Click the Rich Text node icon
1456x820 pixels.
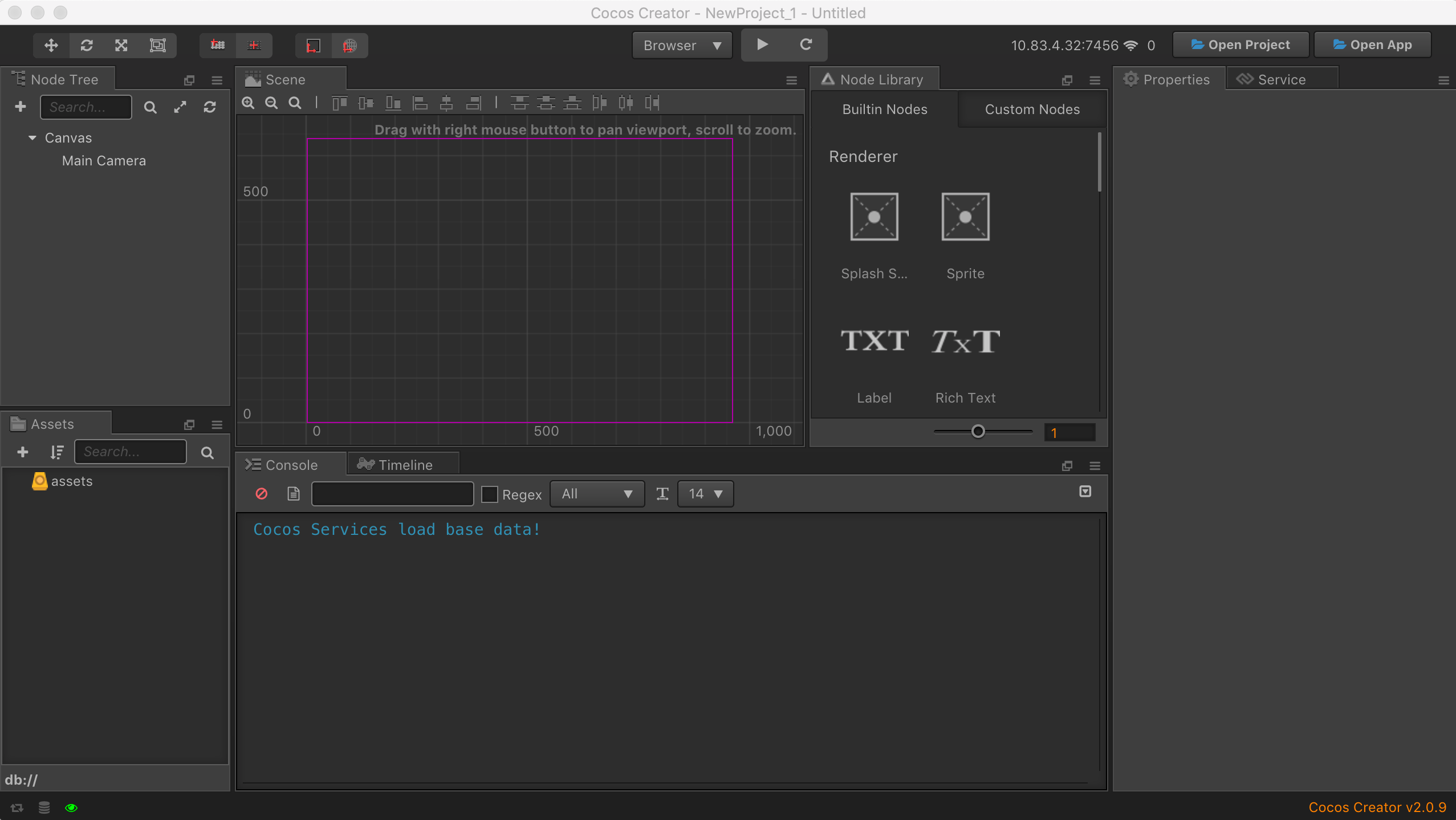[x=965, y=341]
